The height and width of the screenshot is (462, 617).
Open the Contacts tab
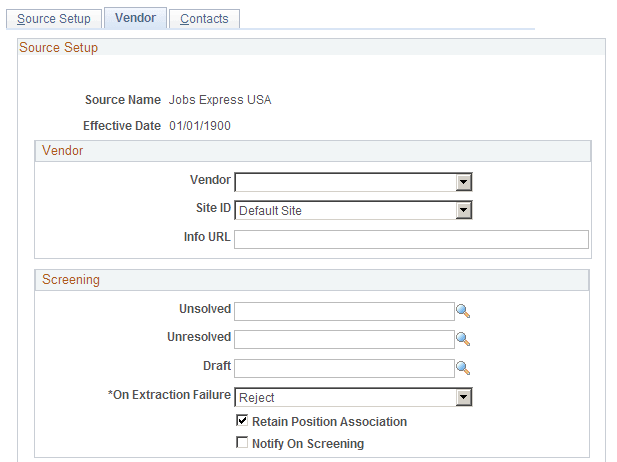pyautogui.click(x=204, y=19)
